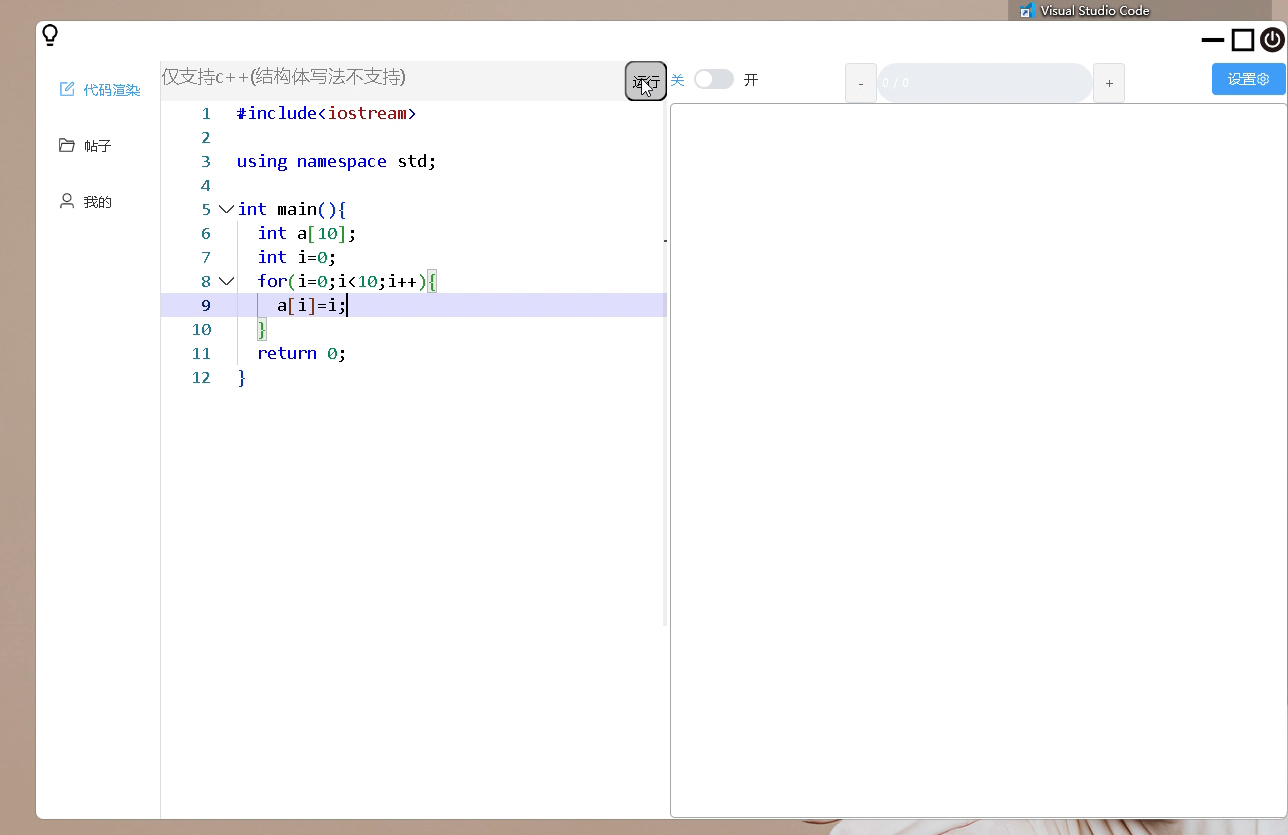1288x835 pixels.
Task: Click the #include<iostream> line
Action: (326, 113)
